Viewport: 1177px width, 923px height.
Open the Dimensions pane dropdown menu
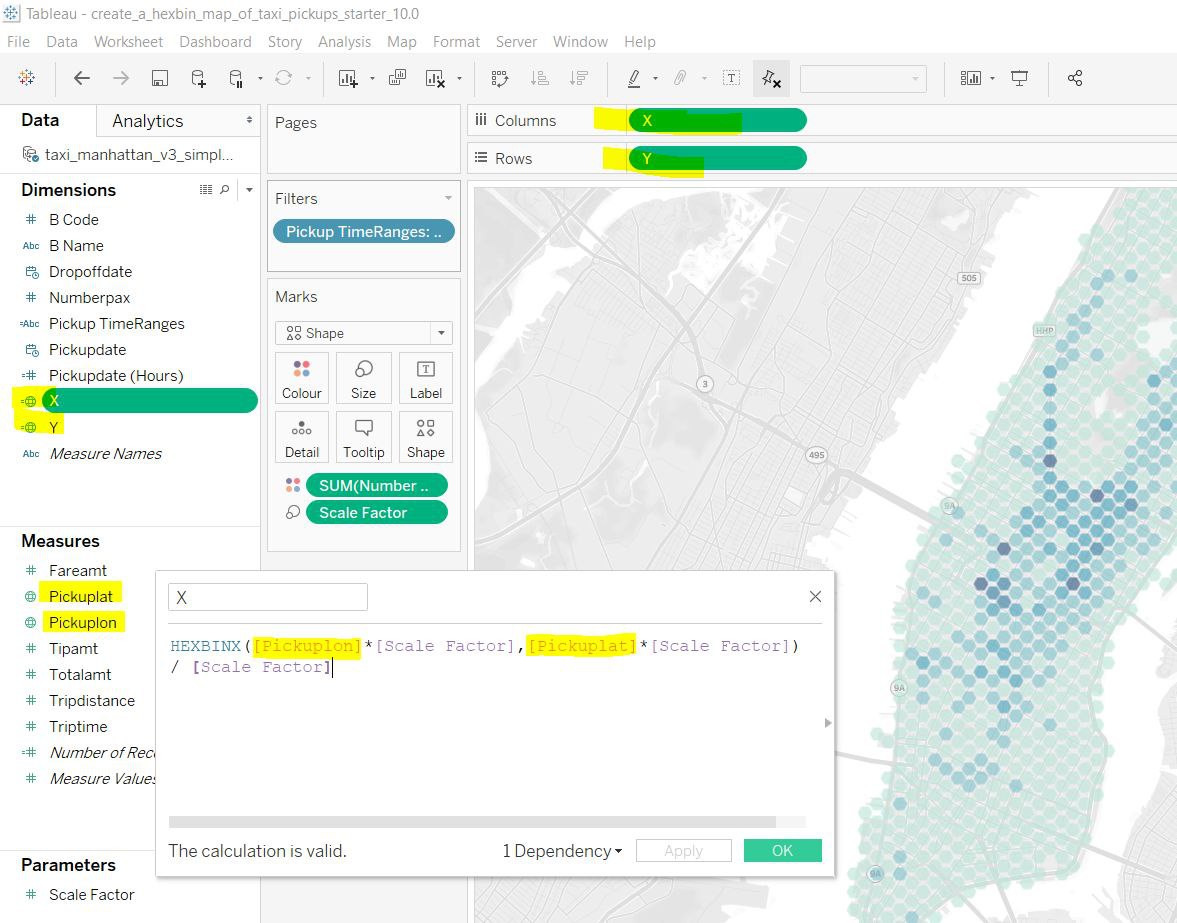click(x=249, y=190)
